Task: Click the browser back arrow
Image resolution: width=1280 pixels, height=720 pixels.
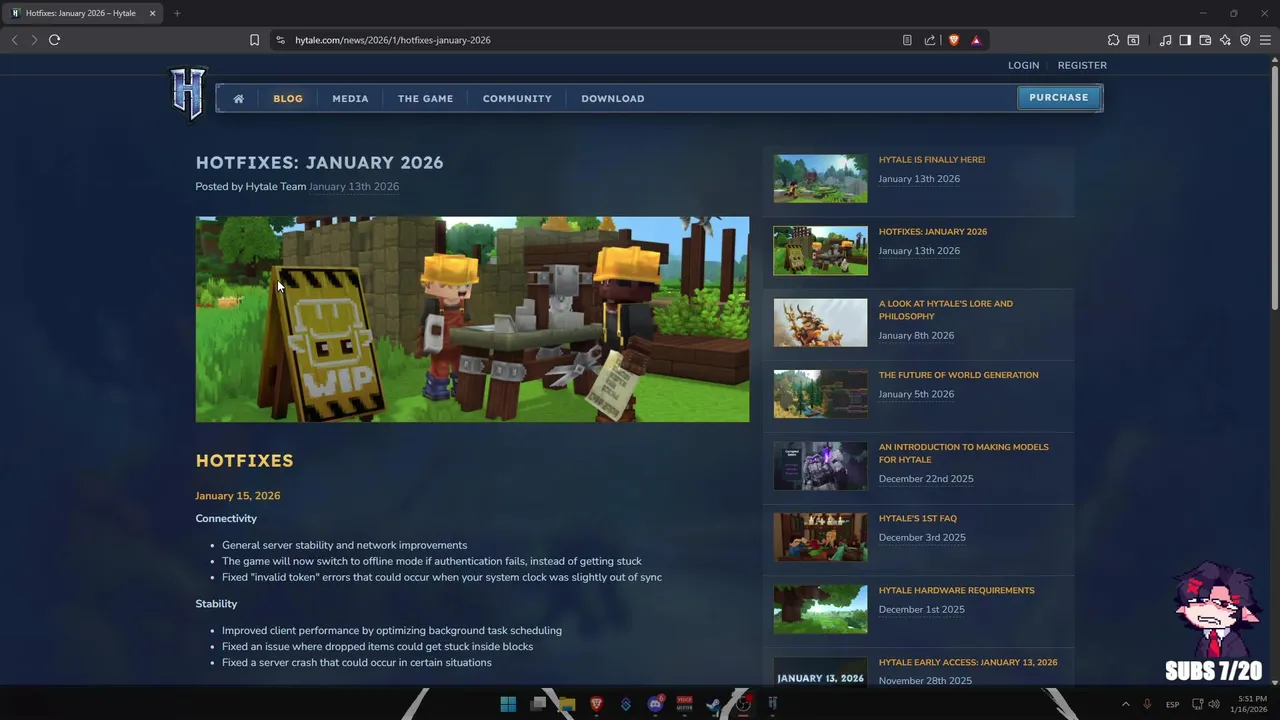Action: (x=14, y=40)
